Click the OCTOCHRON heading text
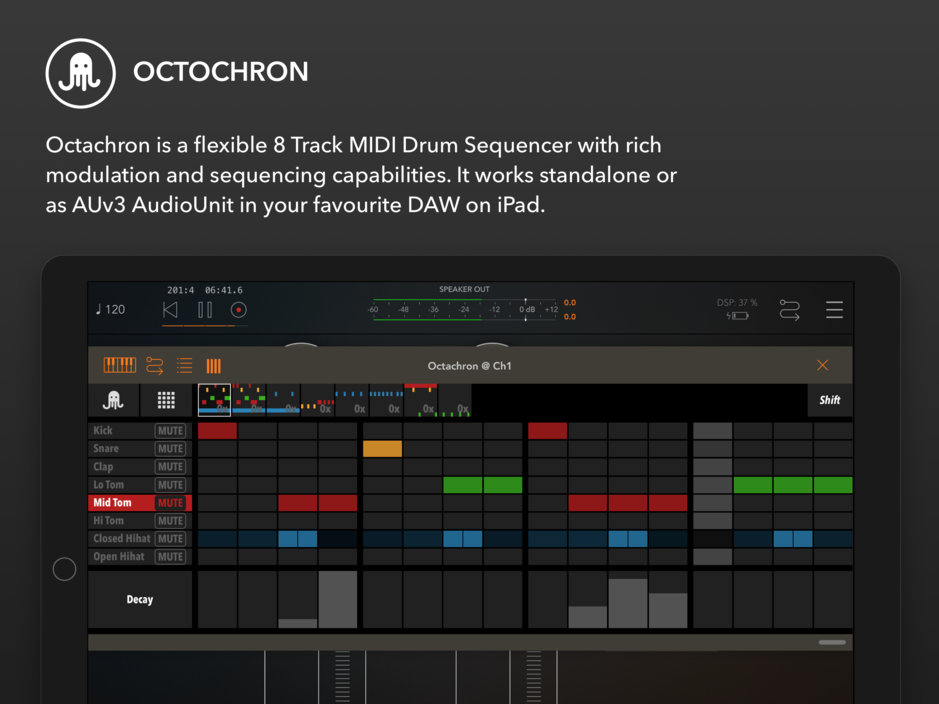This screenshot has width=939, height=704. tap(220, 72)
